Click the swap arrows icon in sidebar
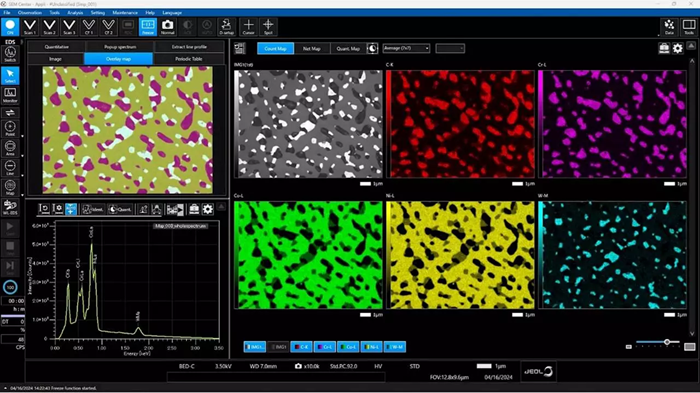The height and width of the screenshot is (393, 700). (x=10, y=113)
